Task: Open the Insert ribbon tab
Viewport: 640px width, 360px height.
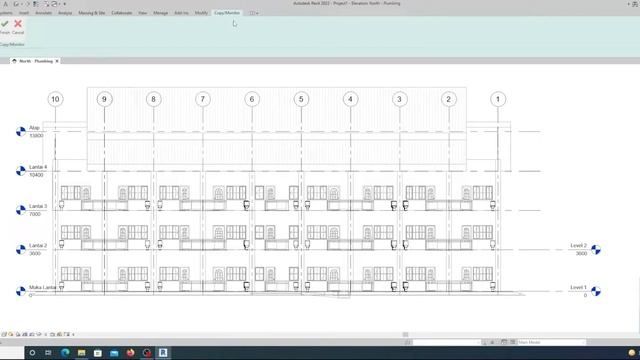Action: (x=24, y=13)
